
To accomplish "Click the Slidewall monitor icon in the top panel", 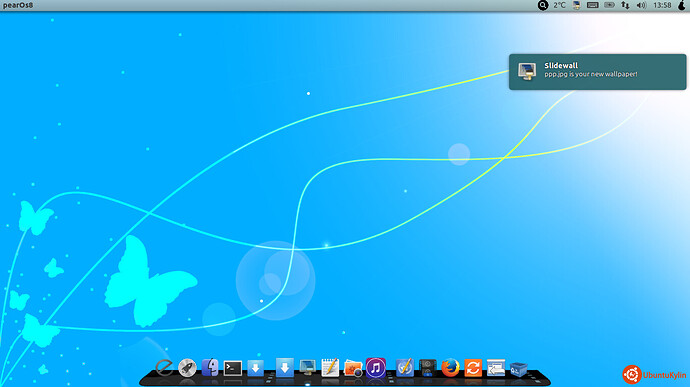I will click(576, 5).
